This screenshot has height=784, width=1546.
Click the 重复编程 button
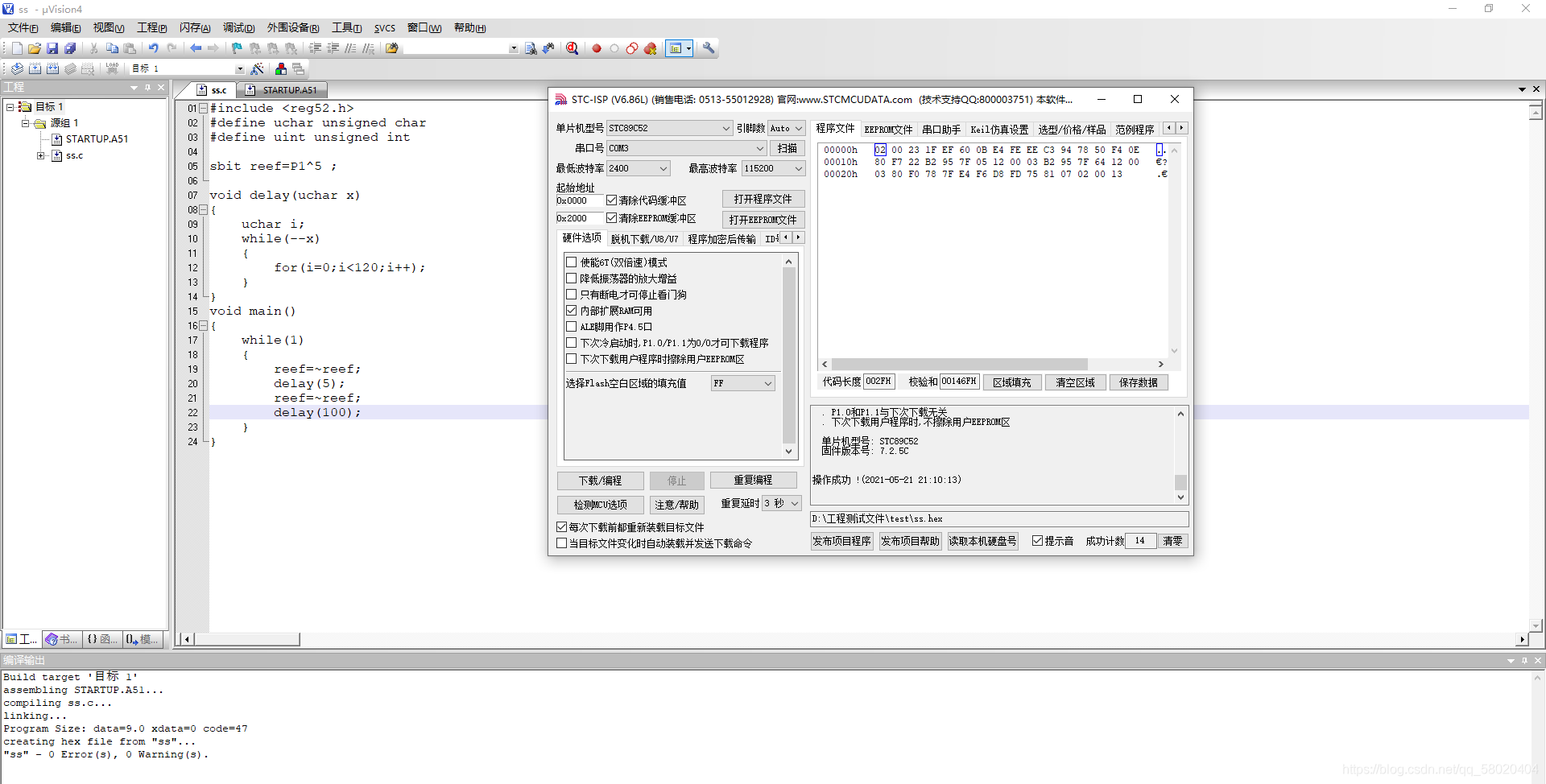tap(753, 480)
